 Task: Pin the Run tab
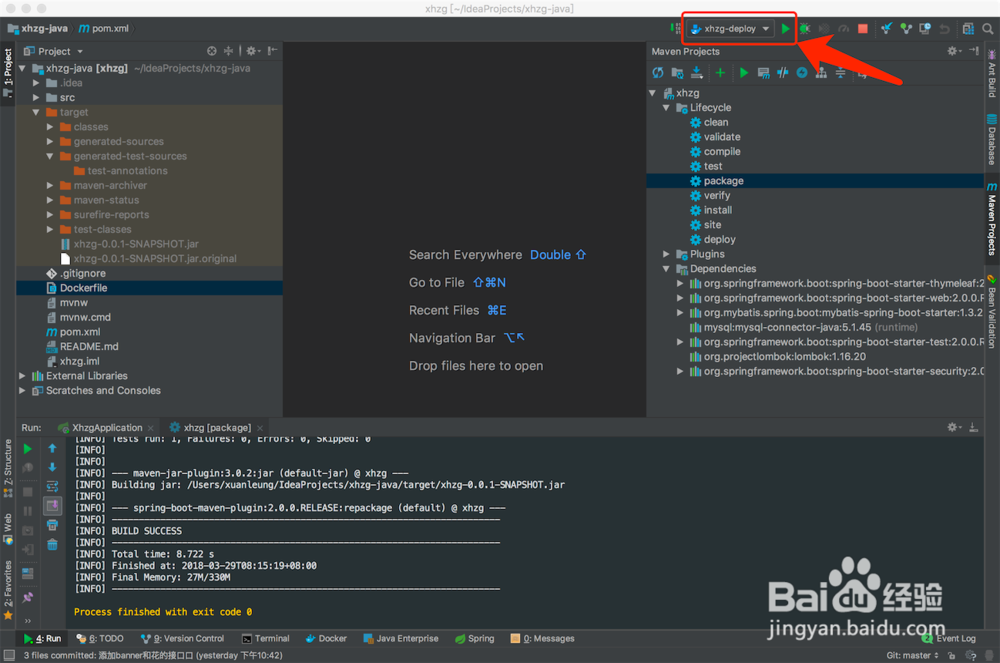pyautogui.click(x=27, y=597)
